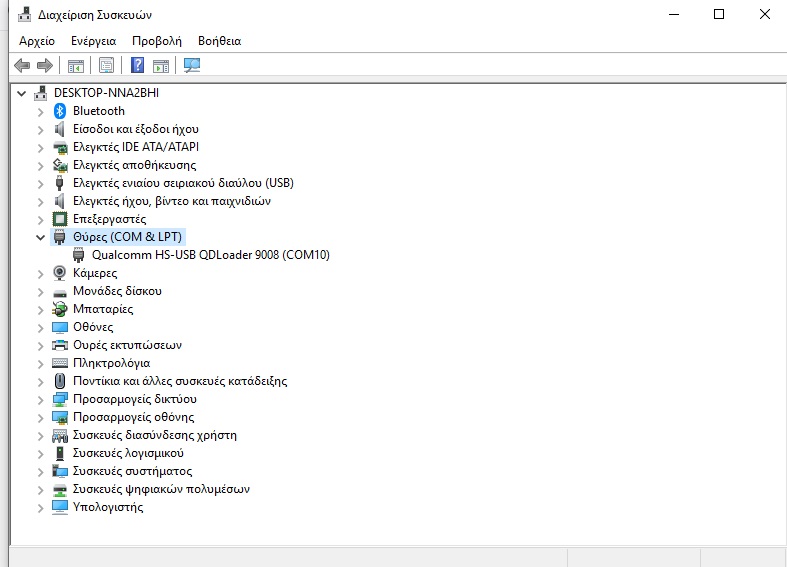Select Qualcomm HS-USB QDLoader 9008 (COM10) device

[210, 255]
